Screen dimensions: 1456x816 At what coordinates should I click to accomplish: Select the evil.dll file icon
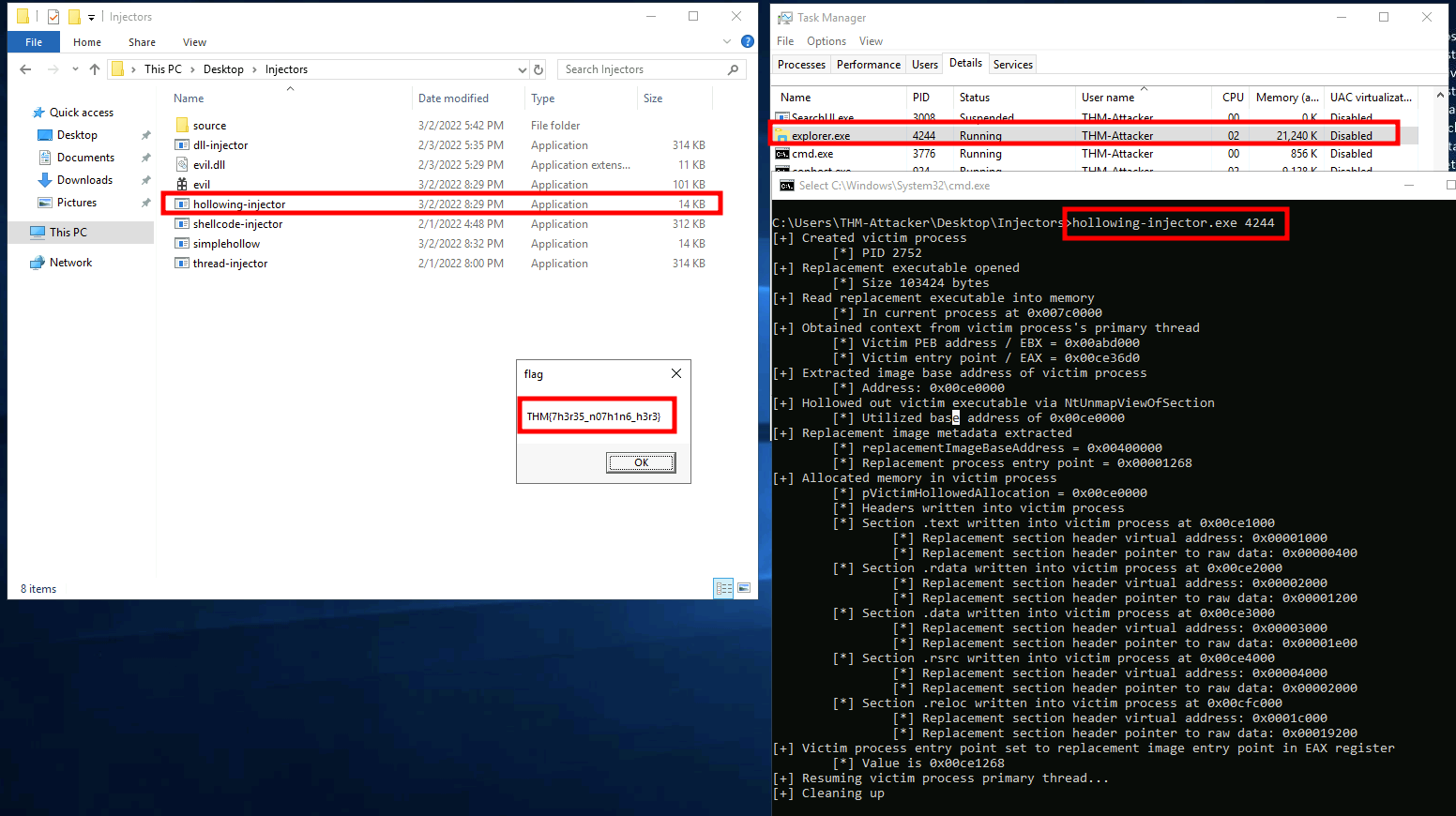pos(182,165)
